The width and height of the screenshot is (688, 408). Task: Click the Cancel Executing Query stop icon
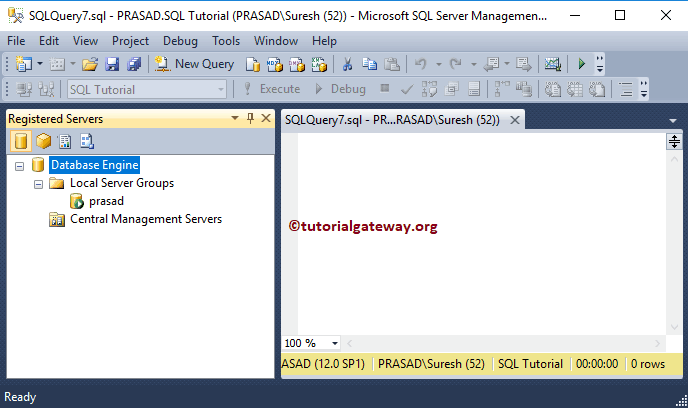point(385,89)
